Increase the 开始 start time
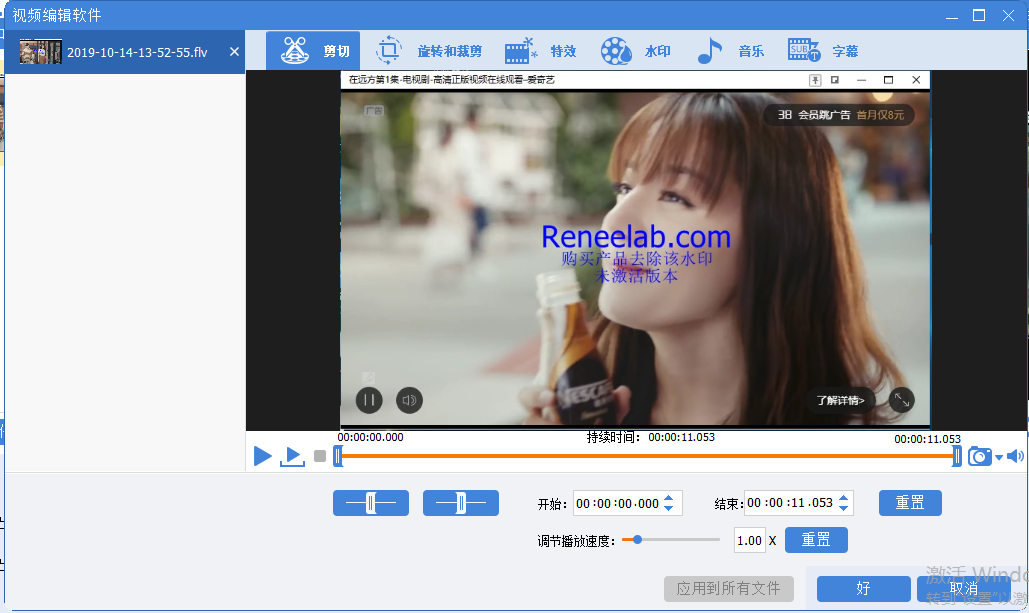Viewport: 1029px width, 613px height. click(x=669, y=497)
